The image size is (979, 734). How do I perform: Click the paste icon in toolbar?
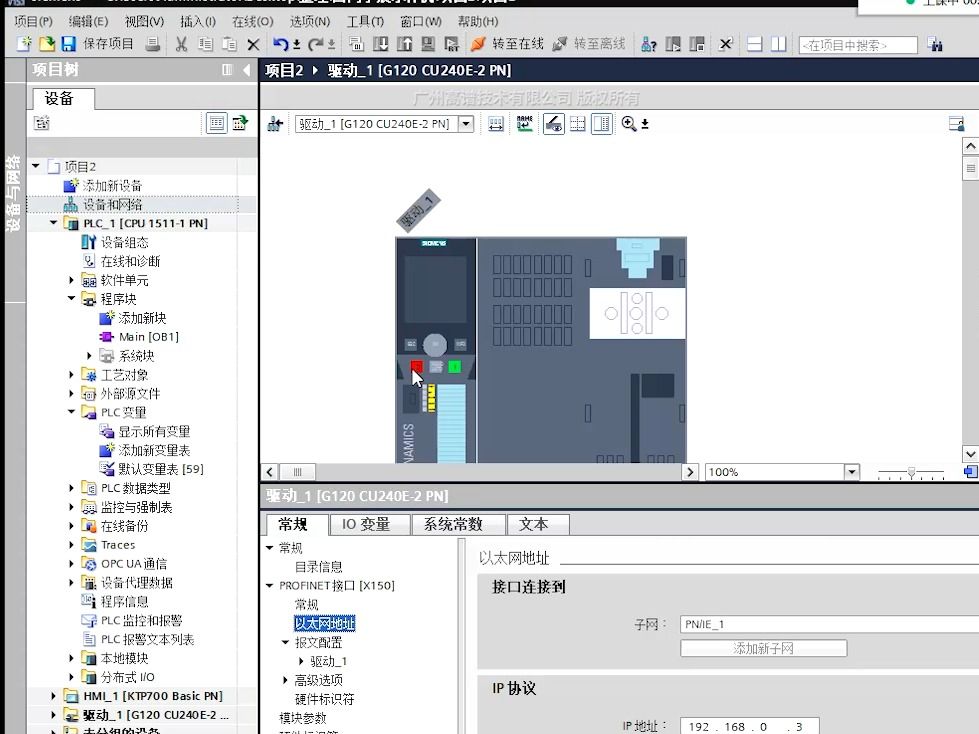point(229,44)
